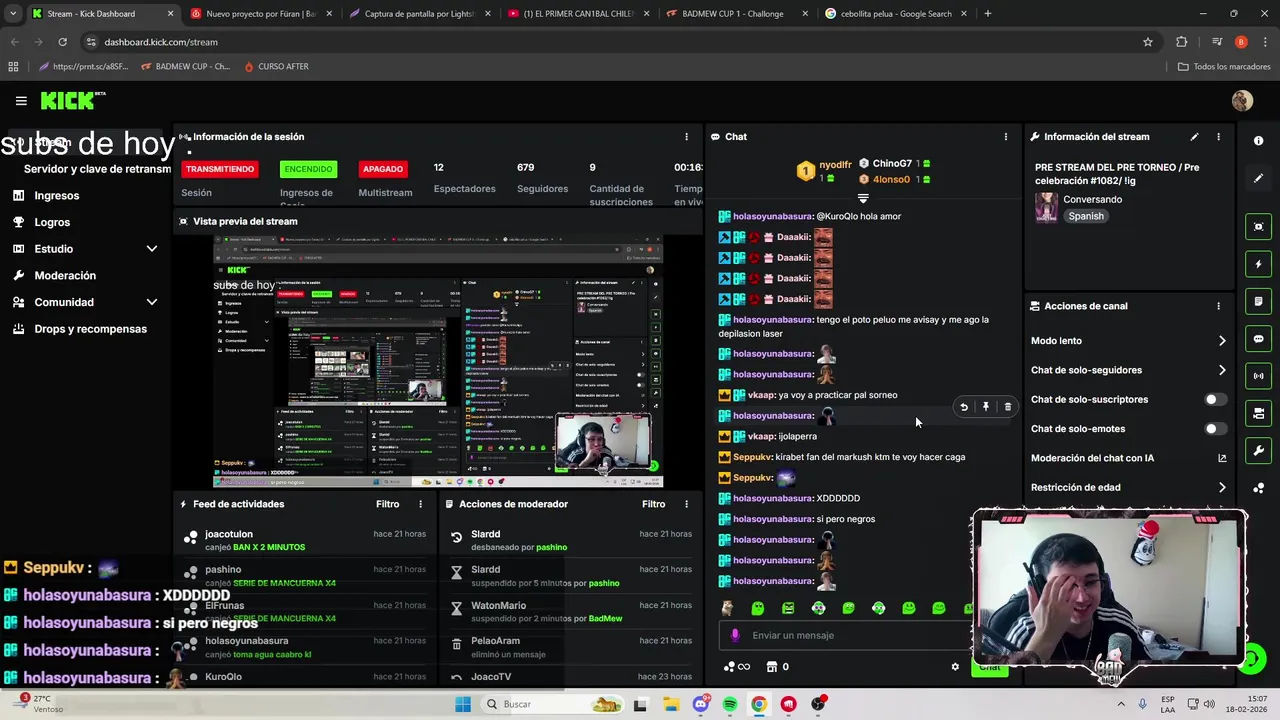
Task: Open the CURSO AFTER bookmark
Action: click(275, 67)
